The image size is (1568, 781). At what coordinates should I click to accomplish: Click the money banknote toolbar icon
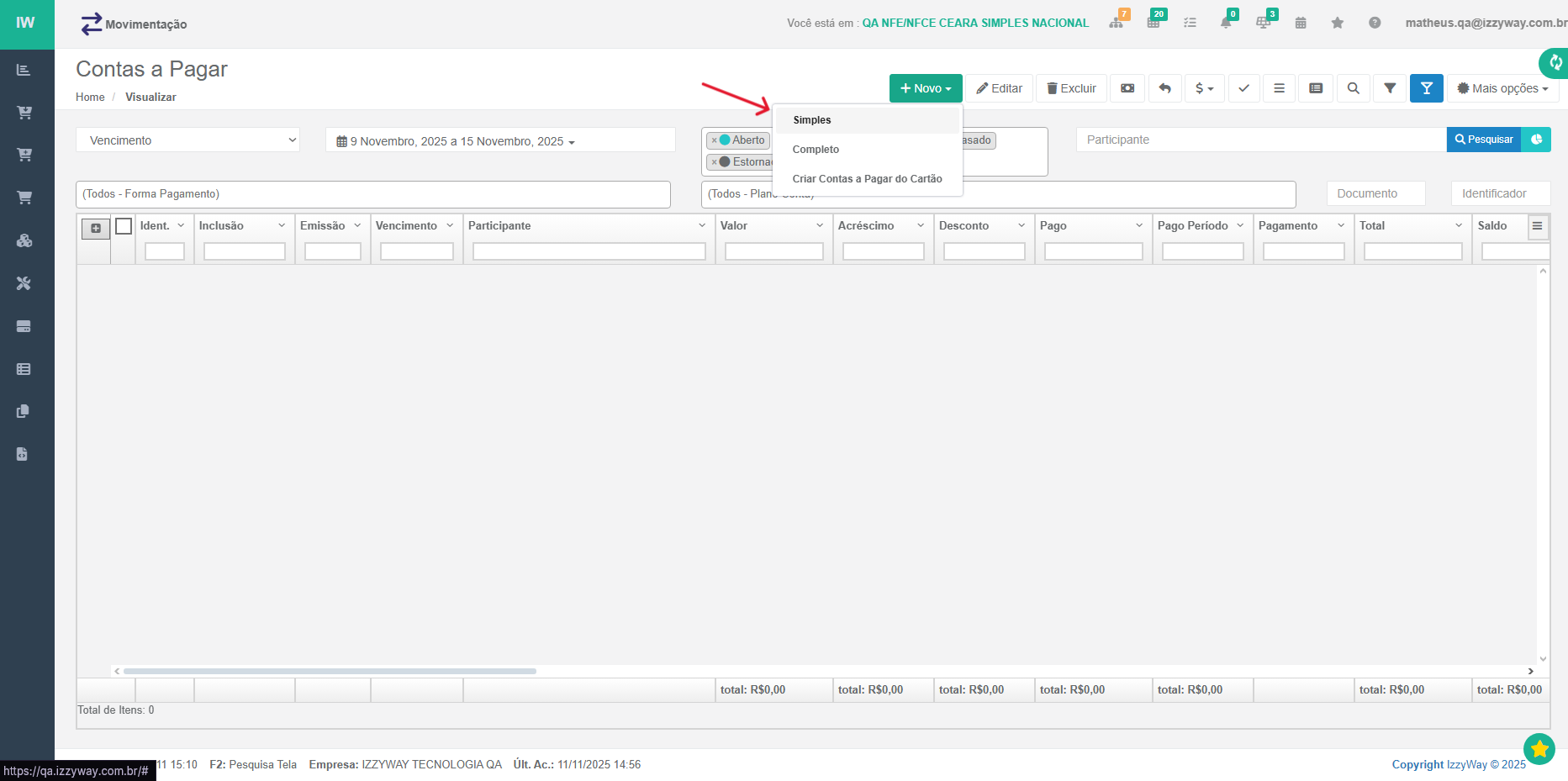coord(1127,88)
